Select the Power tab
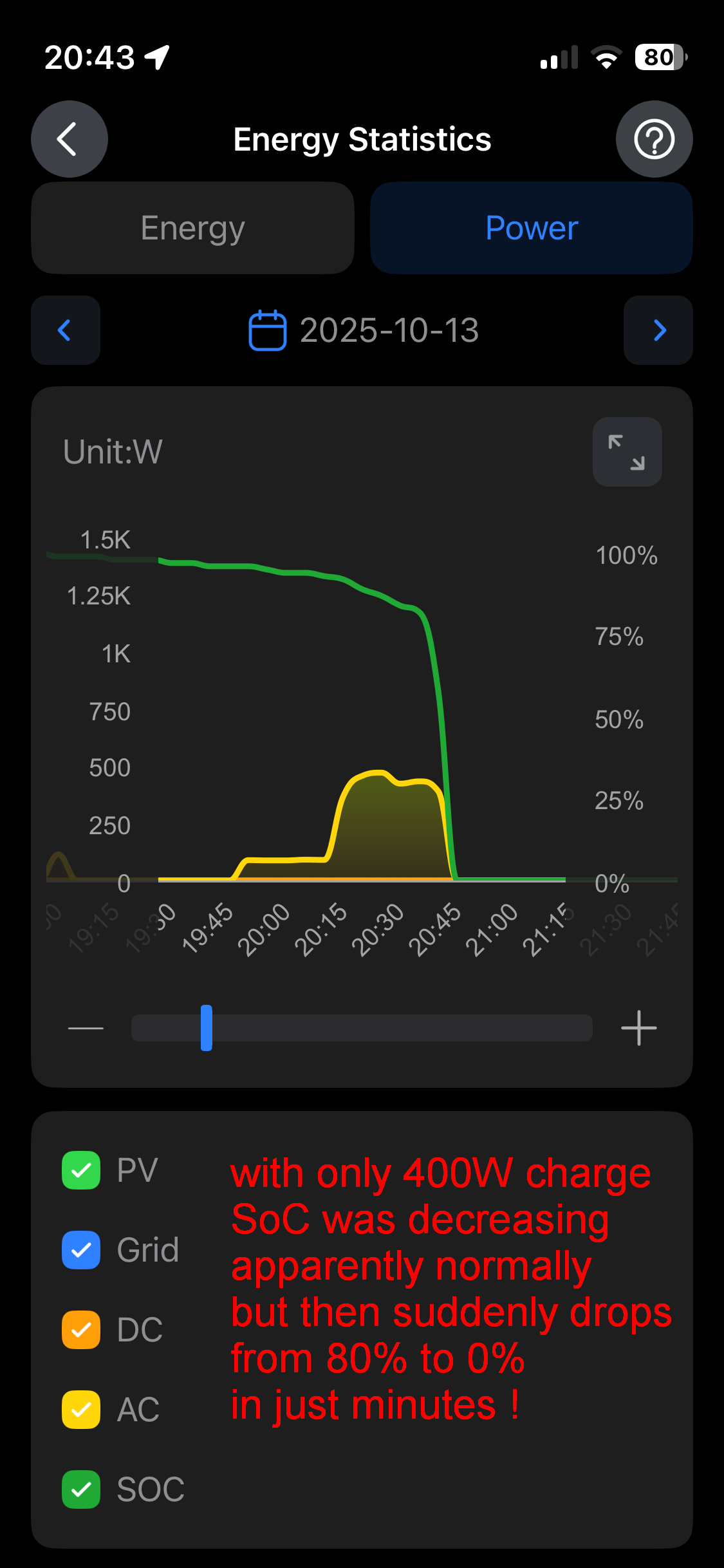The width and height of the screenshot is (724, 1568). tap(532, 228)
